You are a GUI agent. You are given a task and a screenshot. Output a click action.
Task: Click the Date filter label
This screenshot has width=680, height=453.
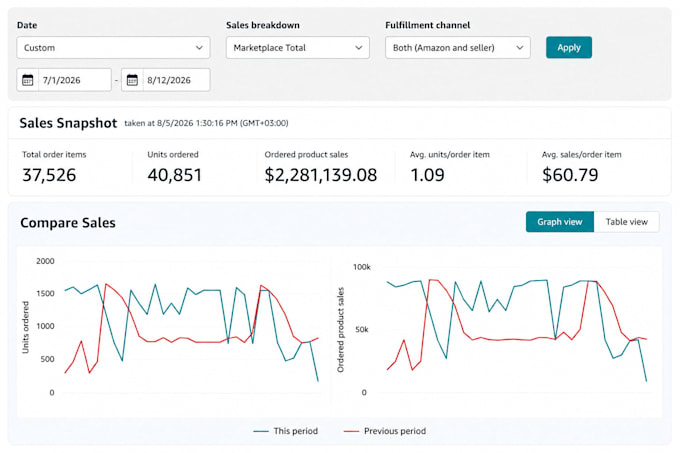point(27,25)
